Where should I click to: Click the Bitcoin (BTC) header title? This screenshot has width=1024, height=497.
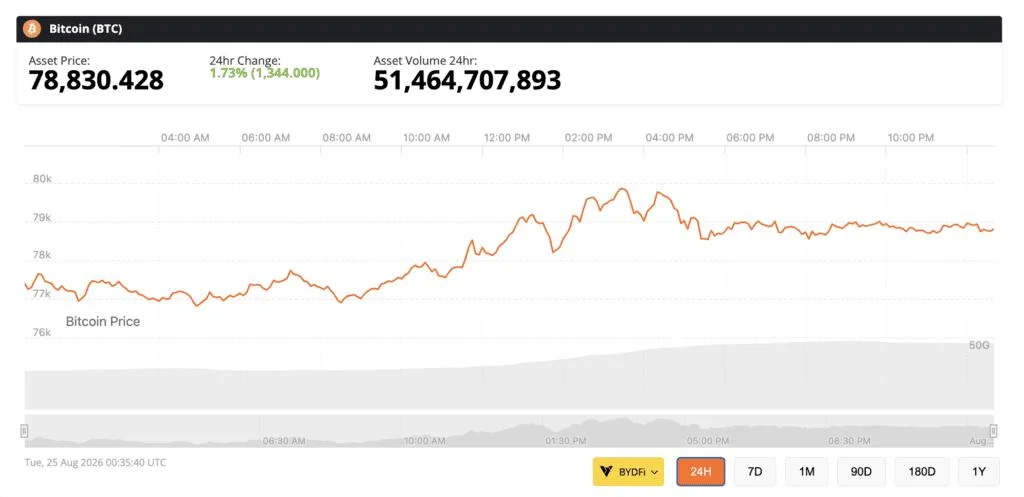pyautogui.click(x=86, y=29)
